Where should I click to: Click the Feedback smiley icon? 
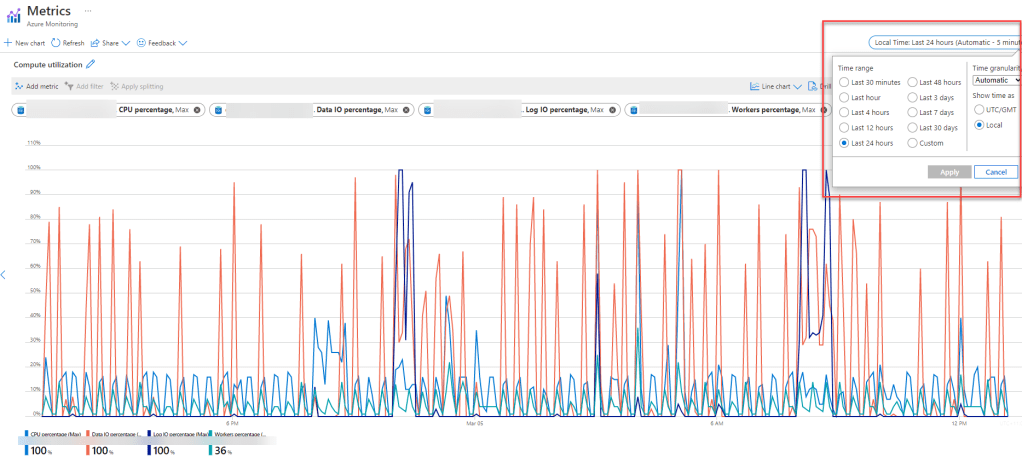(141, 43)
